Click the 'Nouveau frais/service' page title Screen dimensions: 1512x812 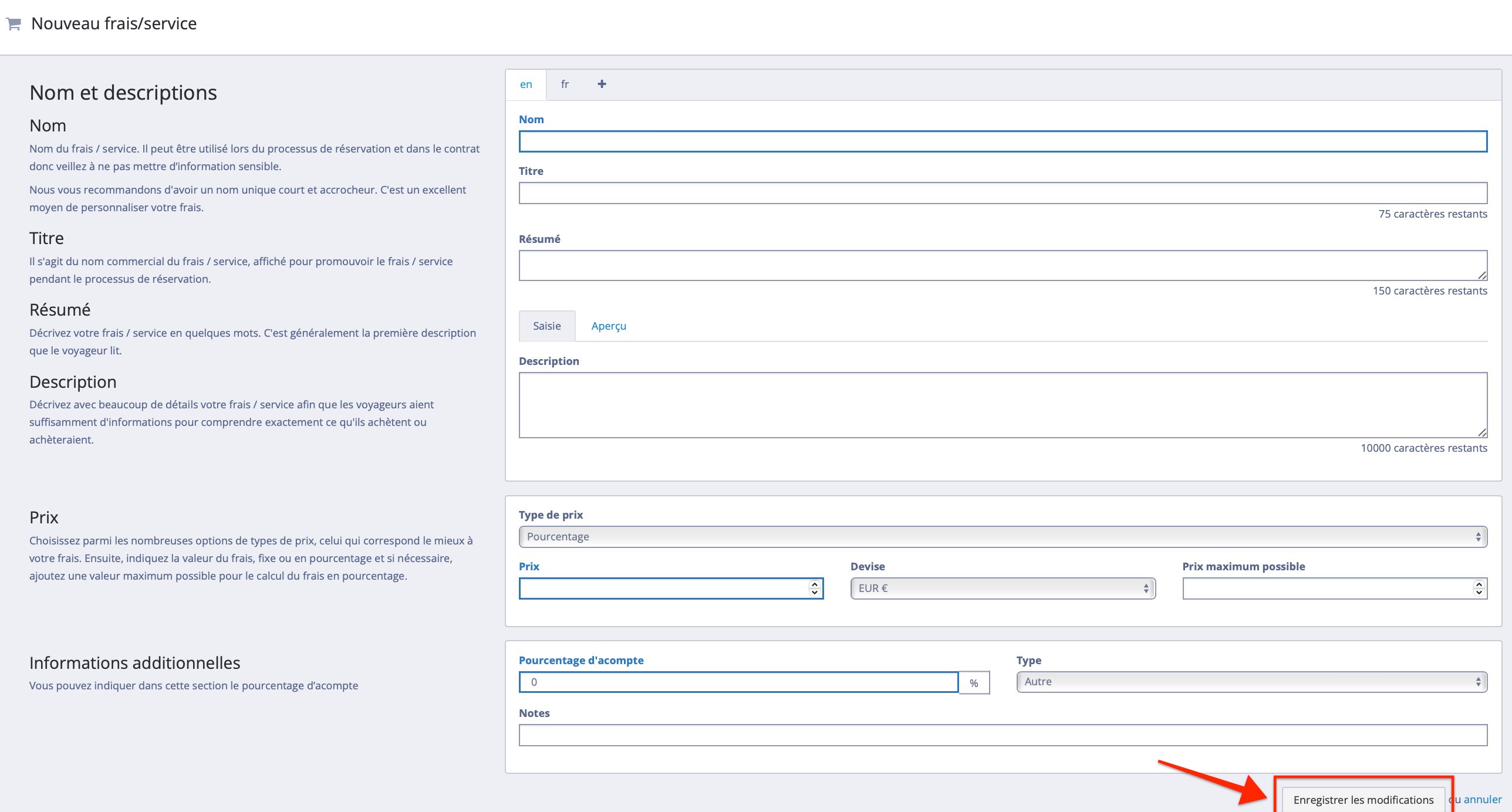[114, 23]
